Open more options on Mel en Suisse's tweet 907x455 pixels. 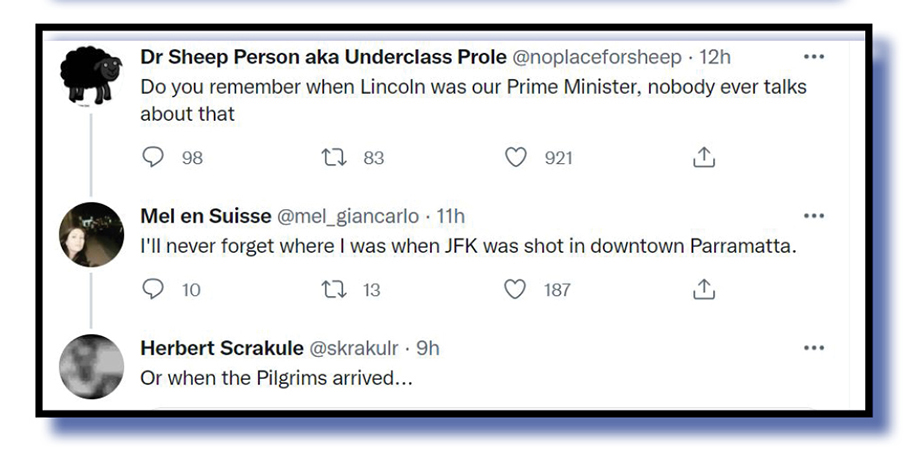tap(814, 216)
